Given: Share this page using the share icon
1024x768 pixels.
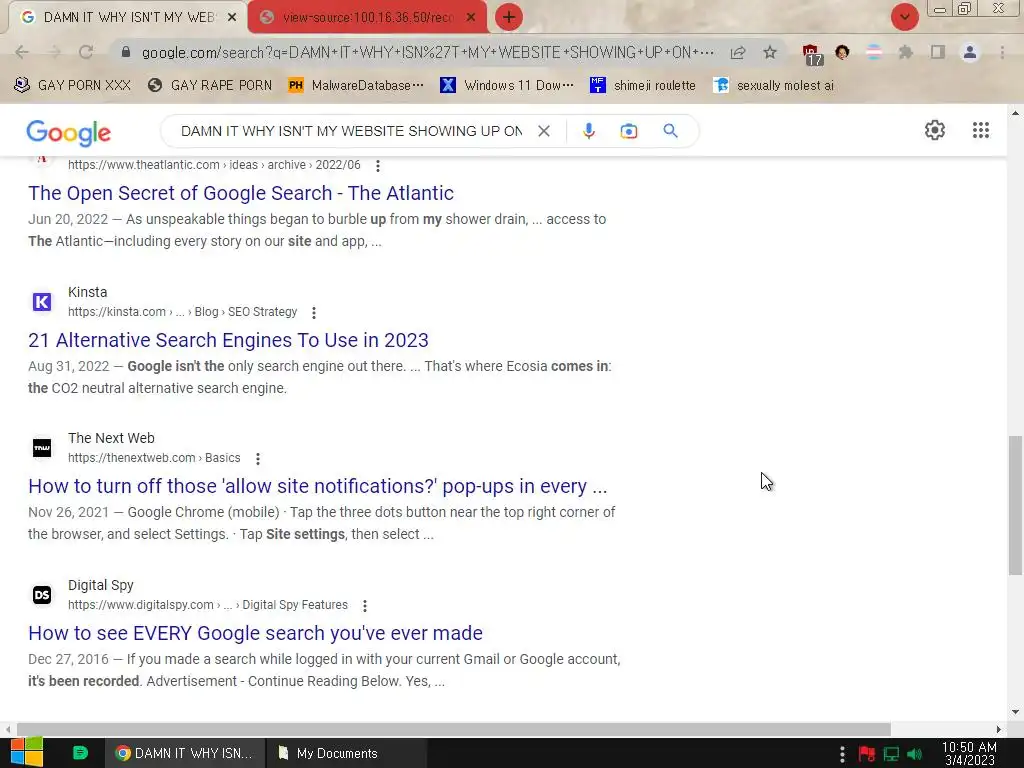Looking at the screenshot, I should [738, 52].
